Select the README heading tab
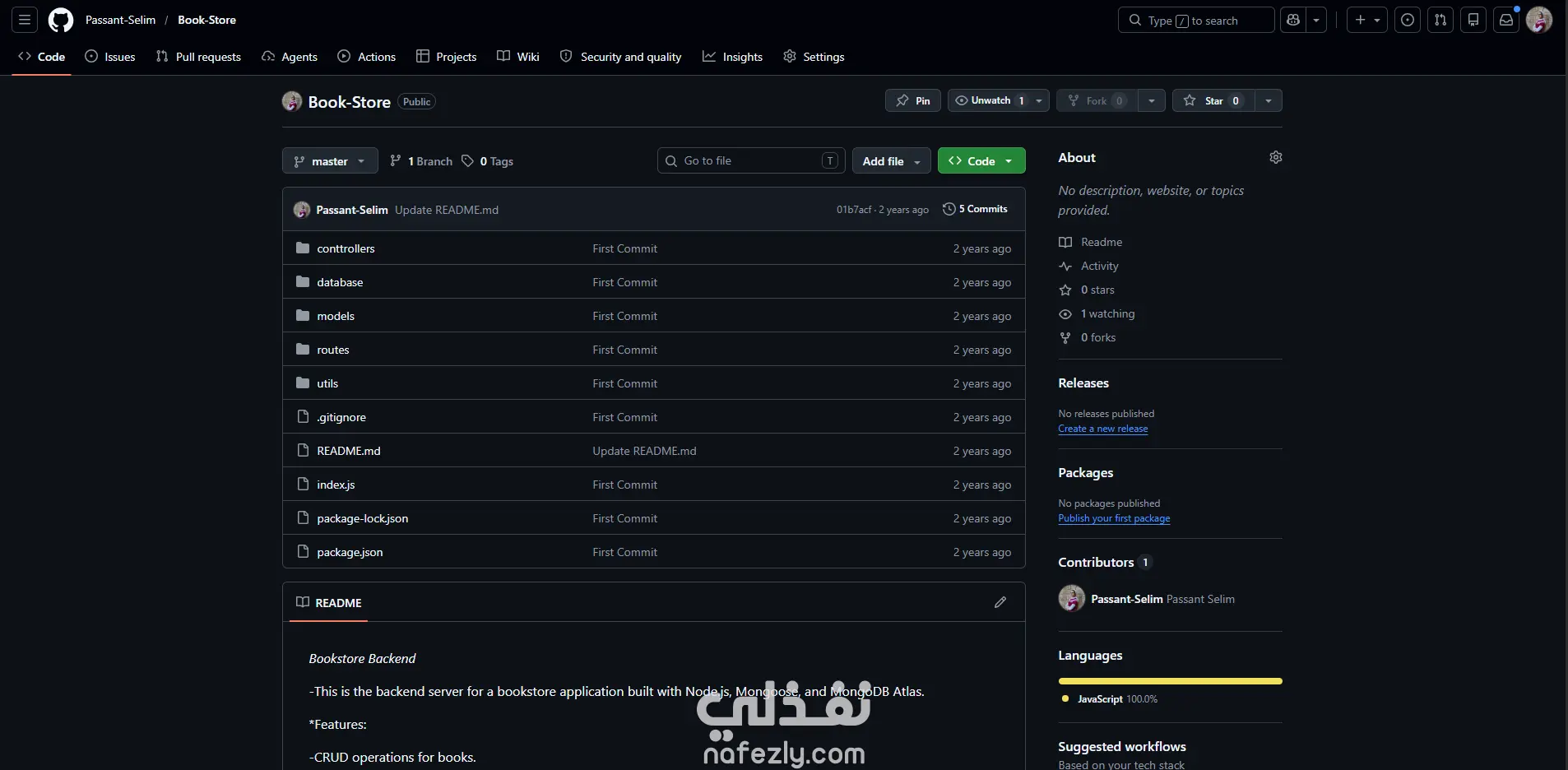This screenshot has width=1568, height=770. (329, 602)
